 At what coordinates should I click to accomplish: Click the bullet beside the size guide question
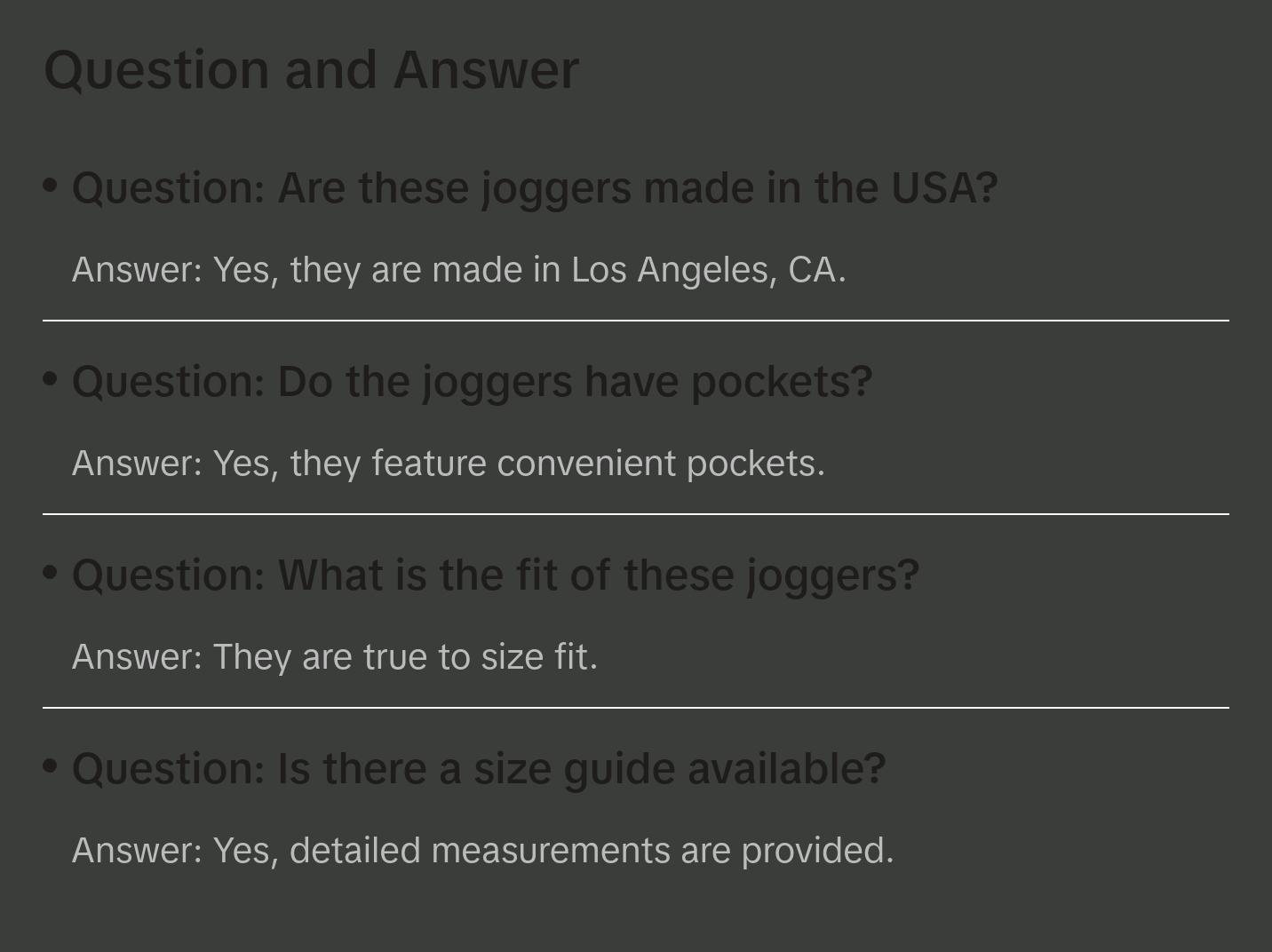51,766
